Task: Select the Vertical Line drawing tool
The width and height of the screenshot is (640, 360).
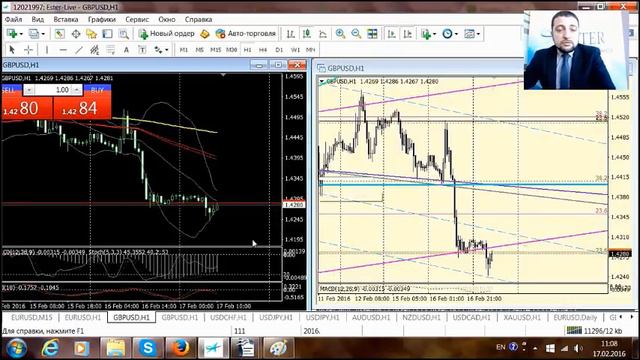Action: click(47, 50)
